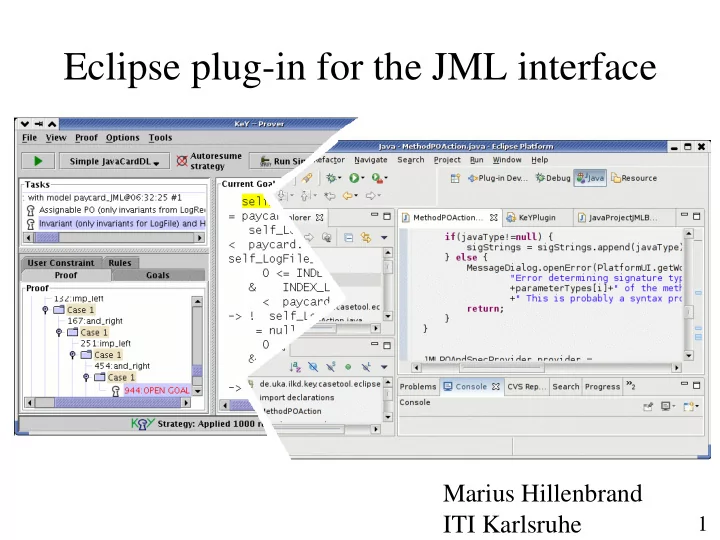Viewport: 720px width, 540px height.
Task: Open the Project menu in Eclipse
Action: 447,160
